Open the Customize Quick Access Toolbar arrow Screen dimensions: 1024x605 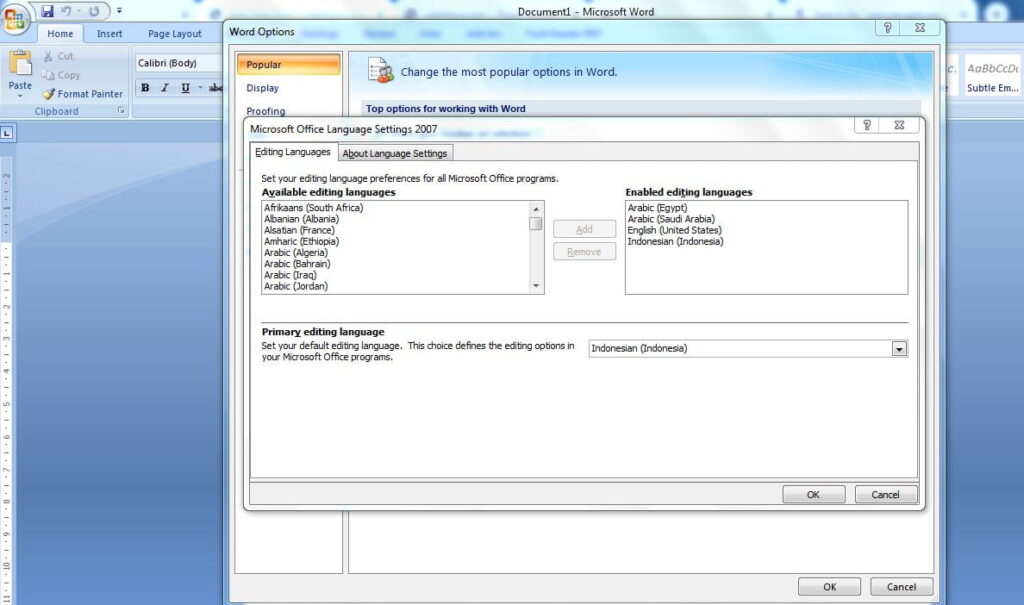pos(119,10)
